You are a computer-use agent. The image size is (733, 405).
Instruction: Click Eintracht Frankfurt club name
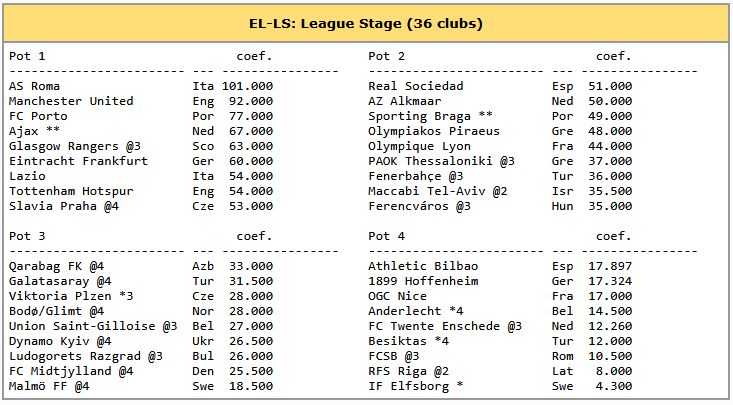click(78, 161)
